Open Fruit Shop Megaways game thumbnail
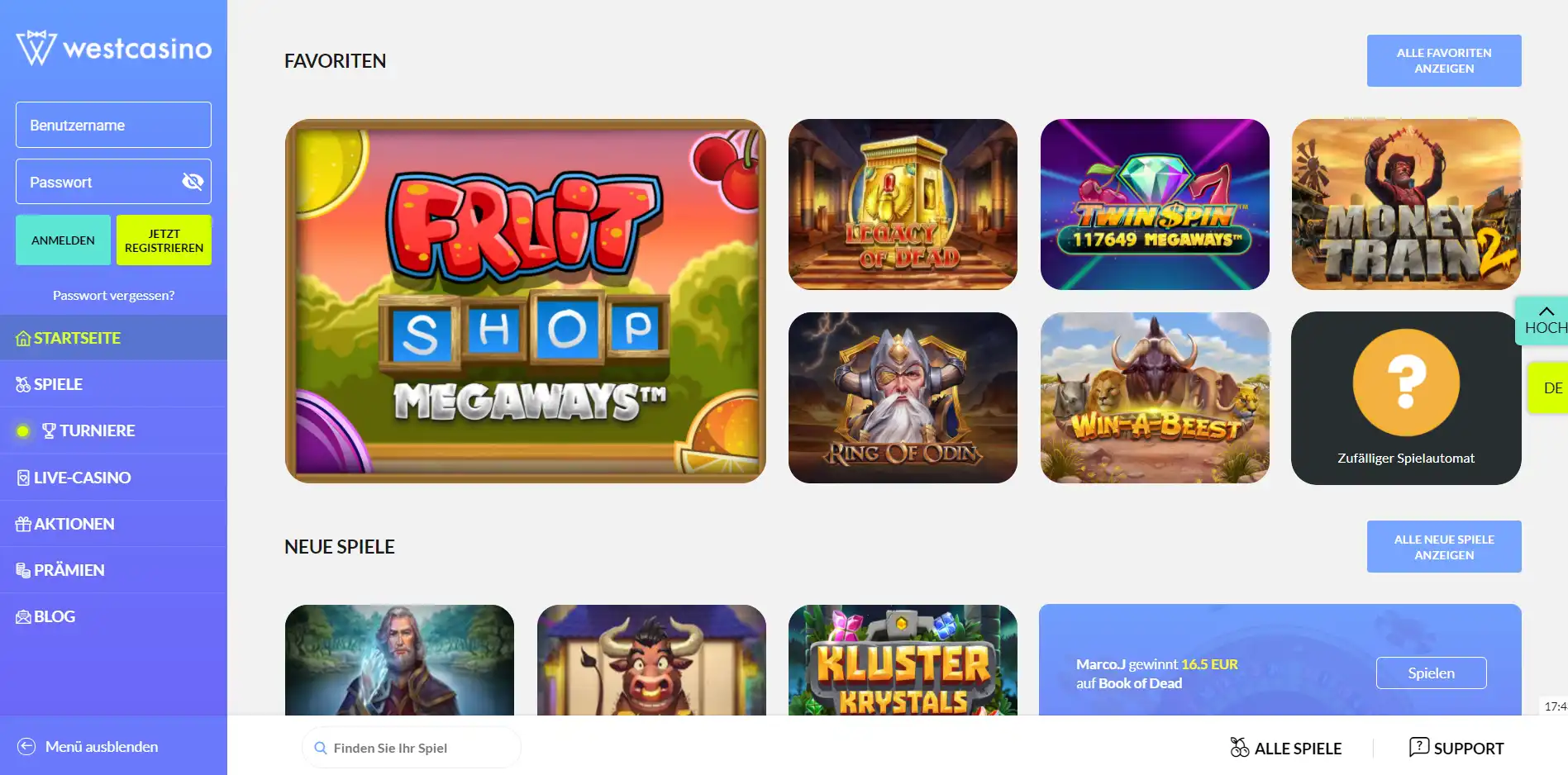This screenshot has height=775, width=1568. pyautogui.click(x=525, y=301)
